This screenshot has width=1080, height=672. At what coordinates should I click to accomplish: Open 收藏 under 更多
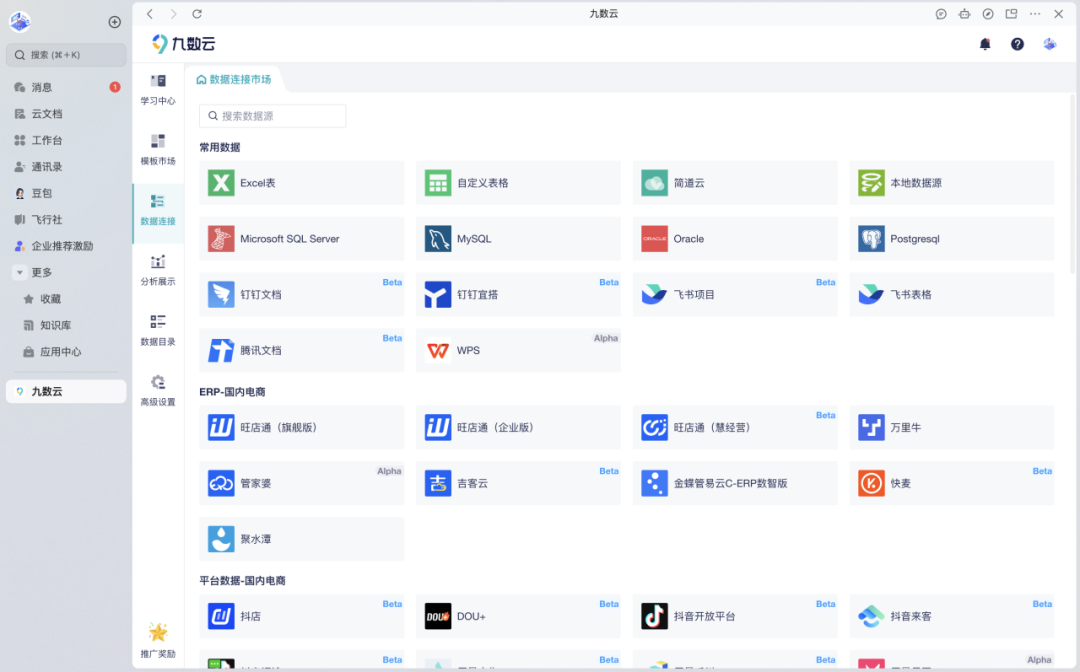point(66,299)
